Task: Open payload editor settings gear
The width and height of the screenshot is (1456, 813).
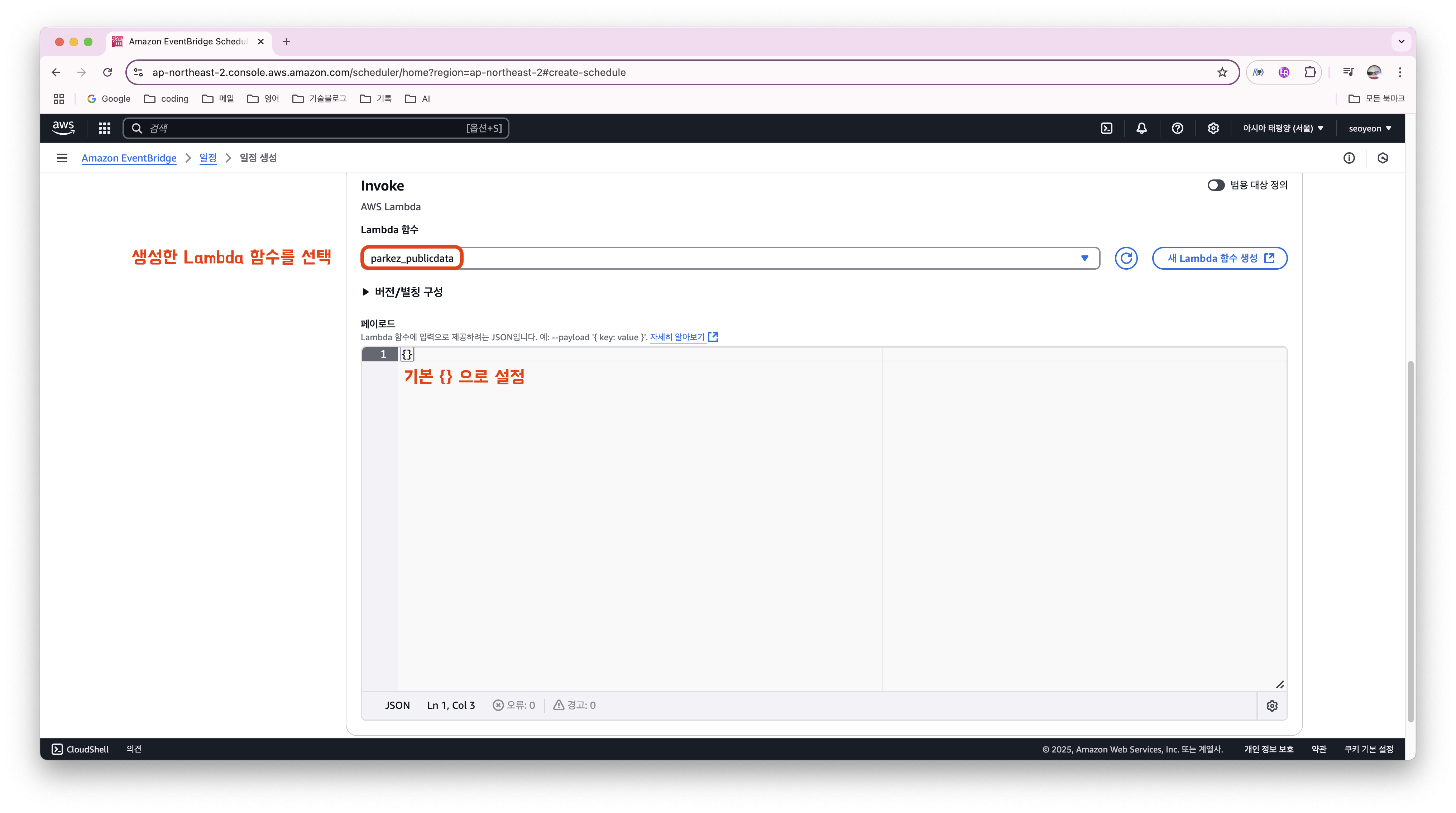Action: (1272, 706)
